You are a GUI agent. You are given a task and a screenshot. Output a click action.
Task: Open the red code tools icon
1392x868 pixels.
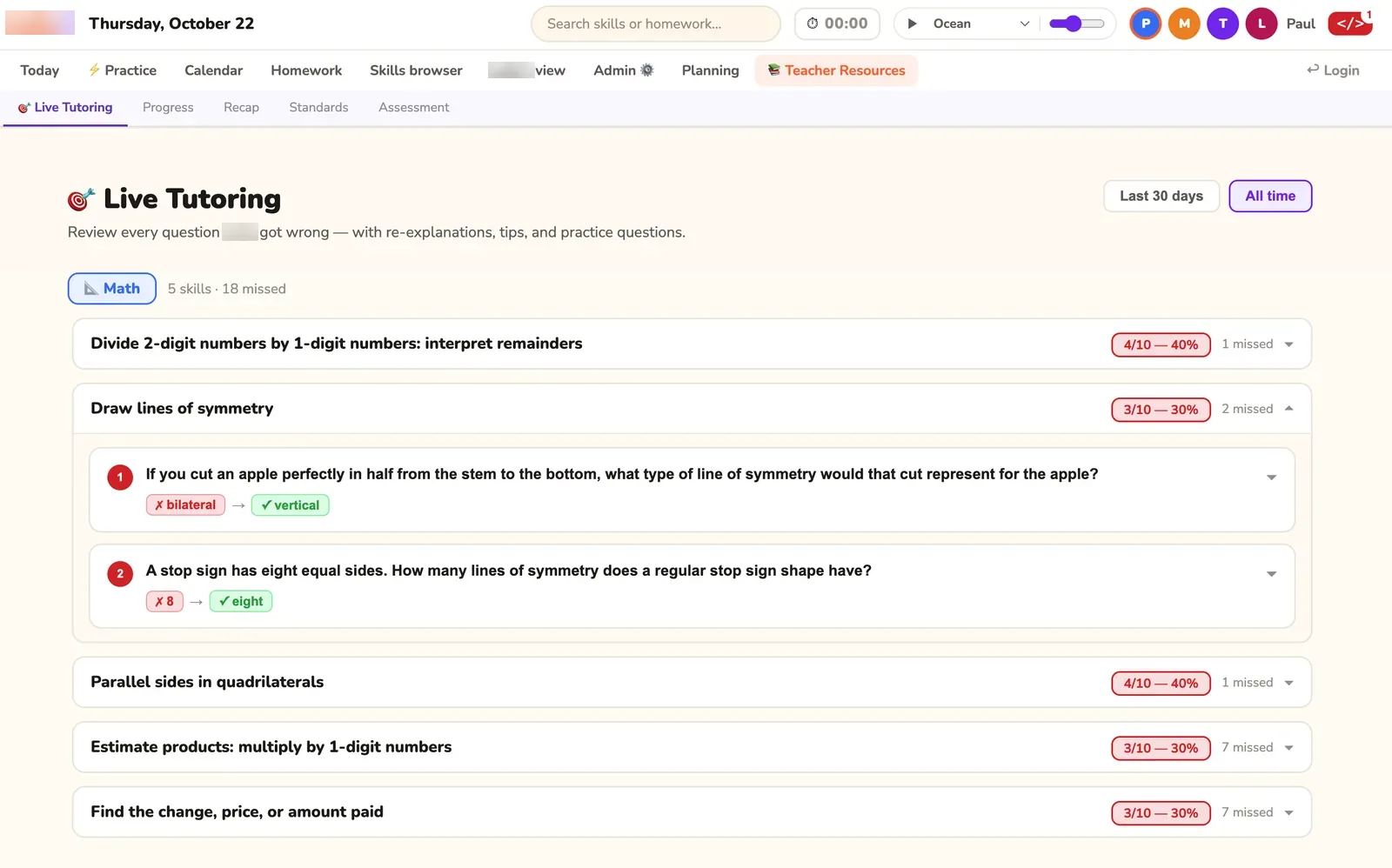(1349, 23)
